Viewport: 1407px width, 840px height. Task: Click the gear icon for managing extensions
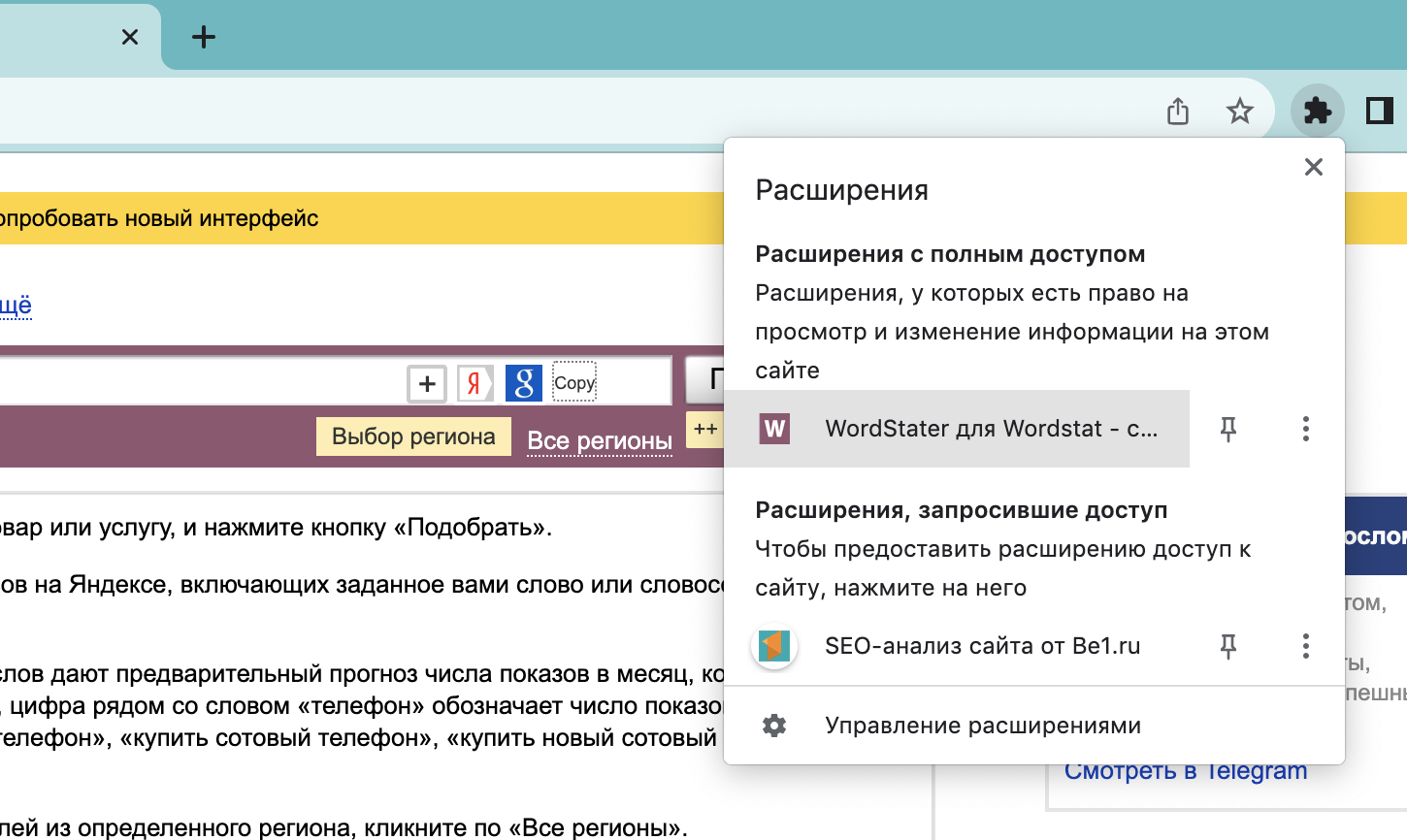(774, 726)
